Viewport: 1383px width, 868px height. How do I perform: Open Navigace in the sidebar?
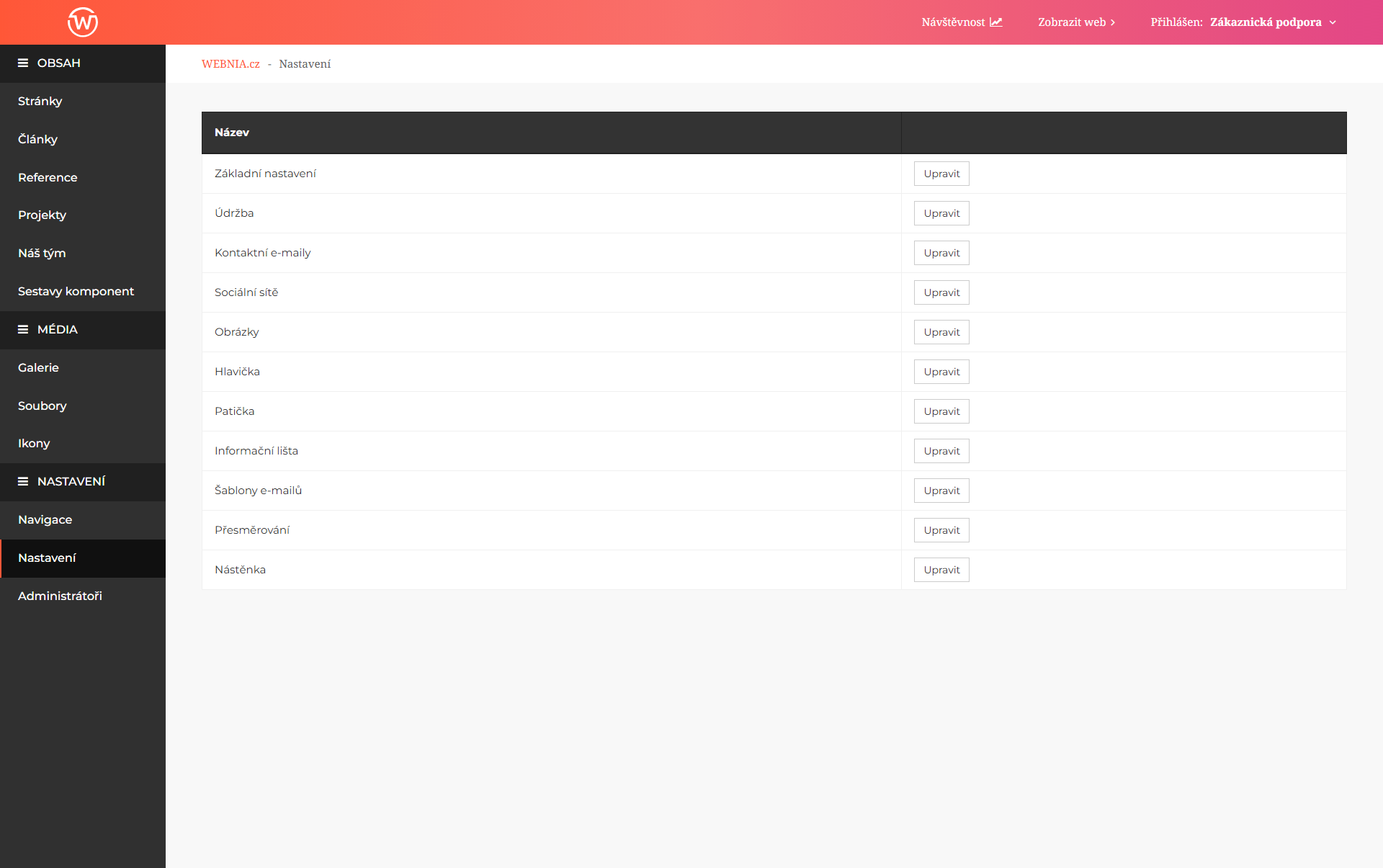coord(83,520)
